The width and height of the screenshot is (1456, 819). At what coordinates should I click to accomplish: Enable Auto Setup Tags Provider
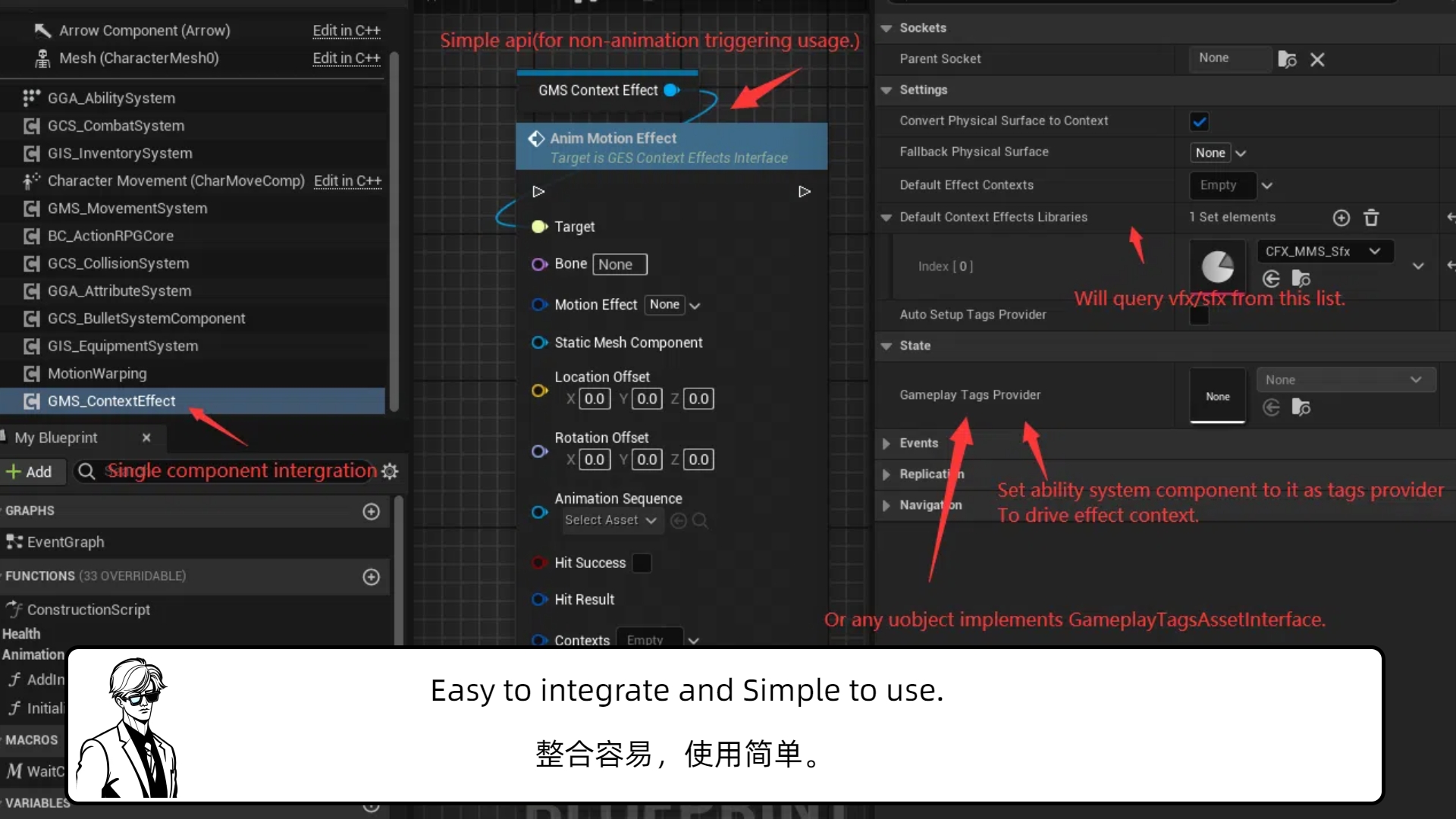[x=1200, y=316]
